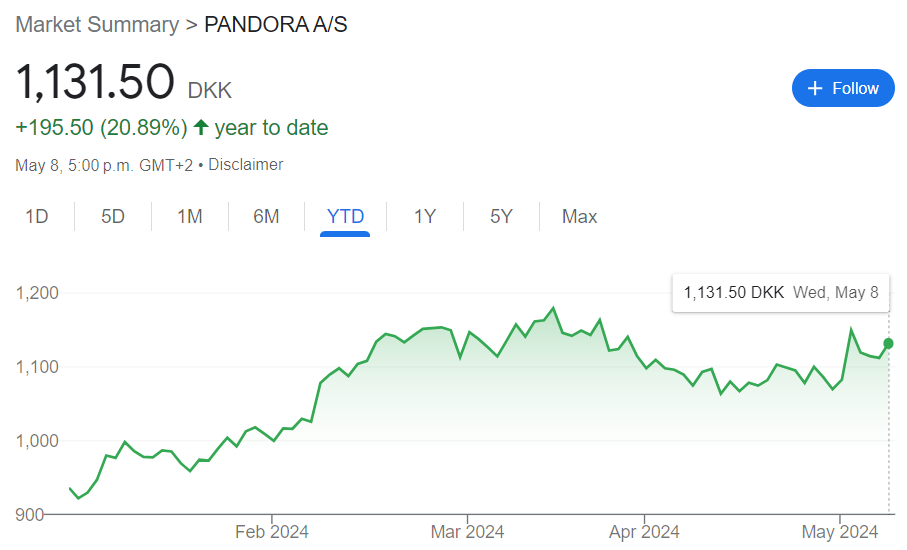
Task: Open the Disclaimer link
Action: (x=246, y=165)
